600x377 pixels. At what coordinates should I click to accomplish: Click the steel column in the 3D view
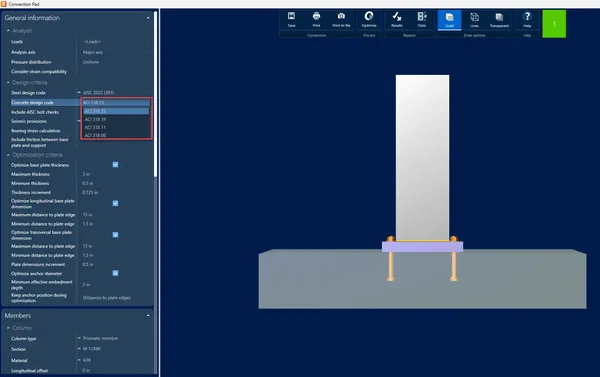(x=422, y=158)
